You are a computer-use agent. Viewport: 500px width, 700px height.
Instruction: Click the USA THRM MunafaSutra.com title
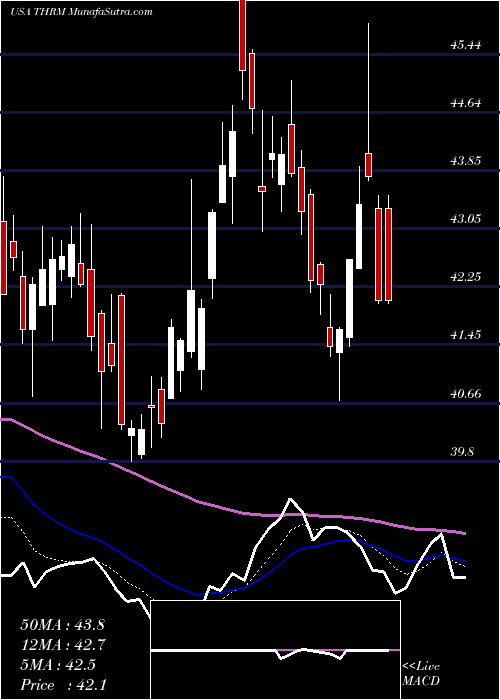coord(81,12)
